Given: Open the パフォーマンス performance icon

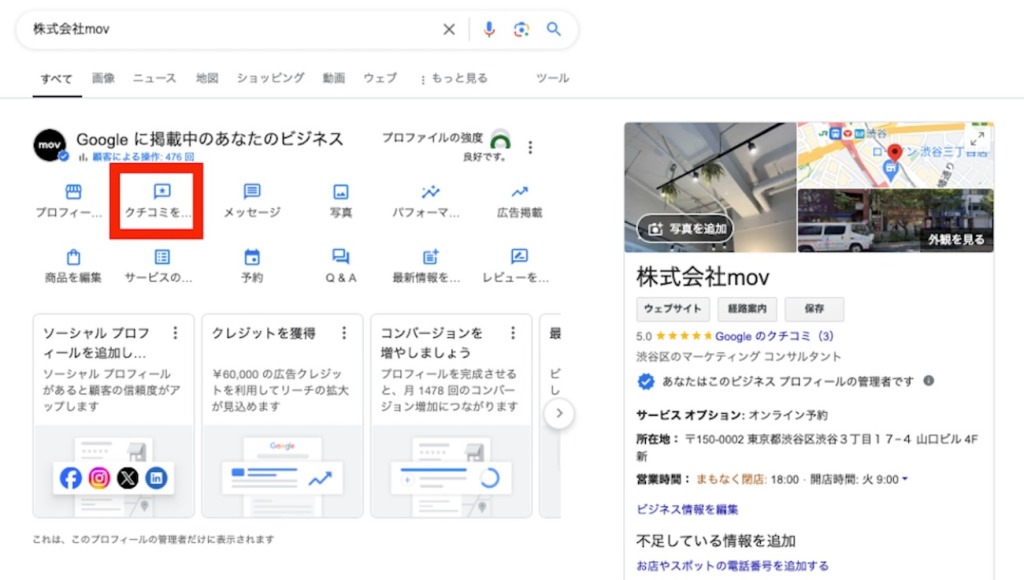Looking at the screenshot, I should pyautogui.click(x=430, y=192).
